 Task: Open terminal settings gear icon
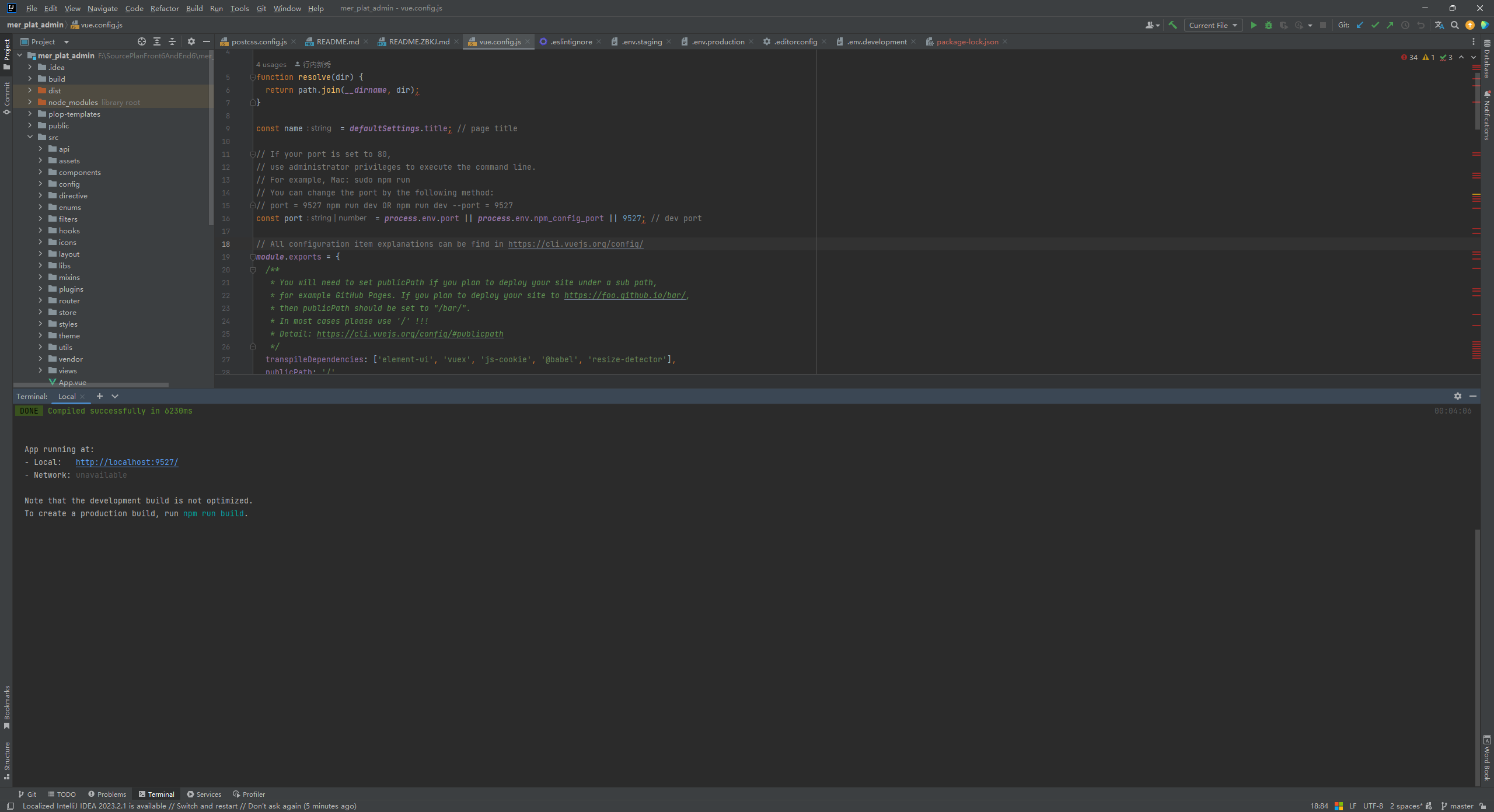(x=1458, y=396)
